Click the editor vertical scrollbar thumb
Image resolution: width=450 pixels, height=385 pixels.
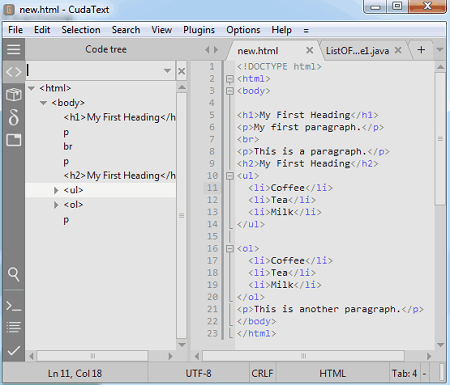click(x=440, y=139)
